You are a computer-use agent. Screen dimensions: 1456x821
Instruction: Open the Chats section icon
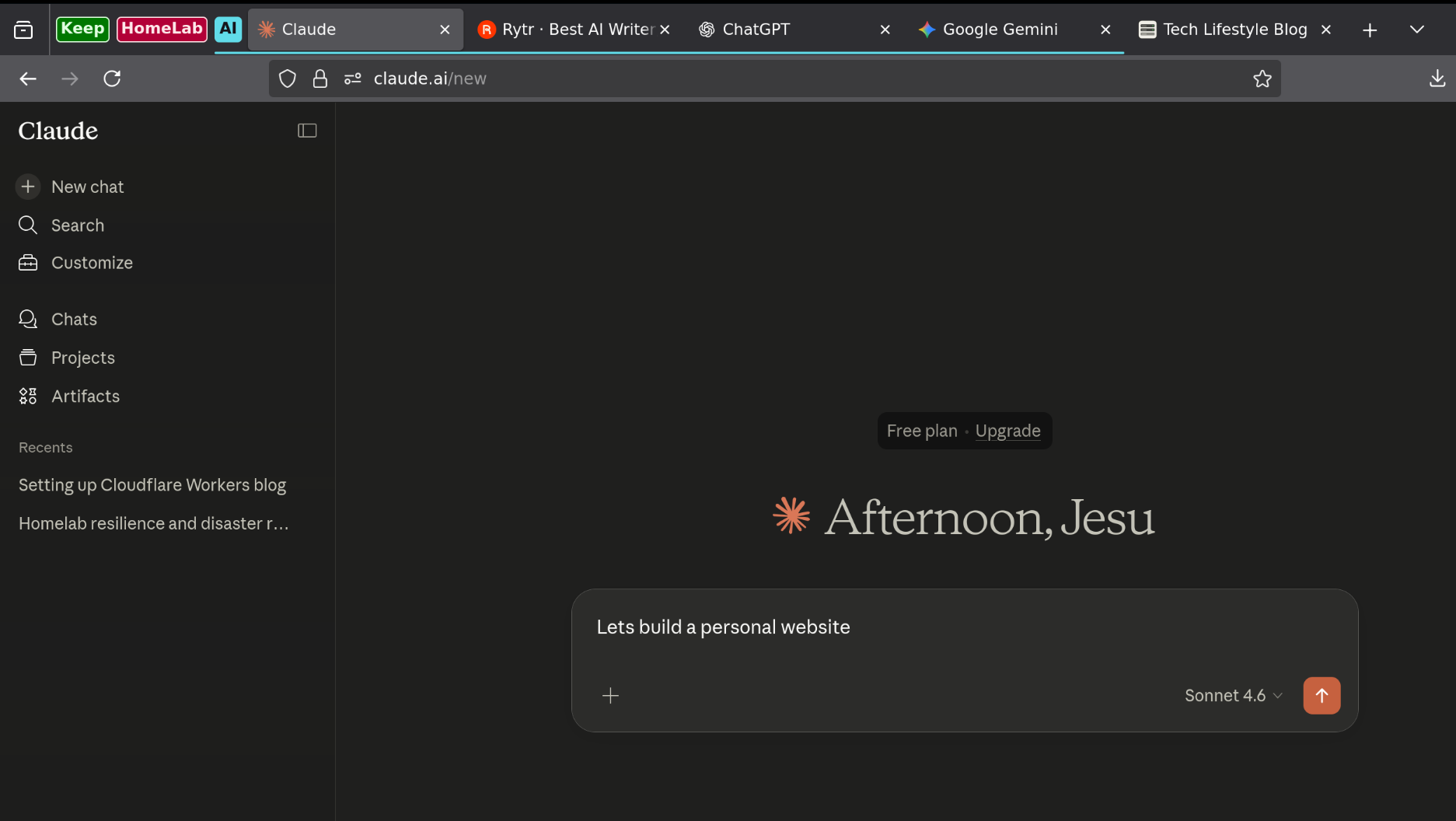28,320
